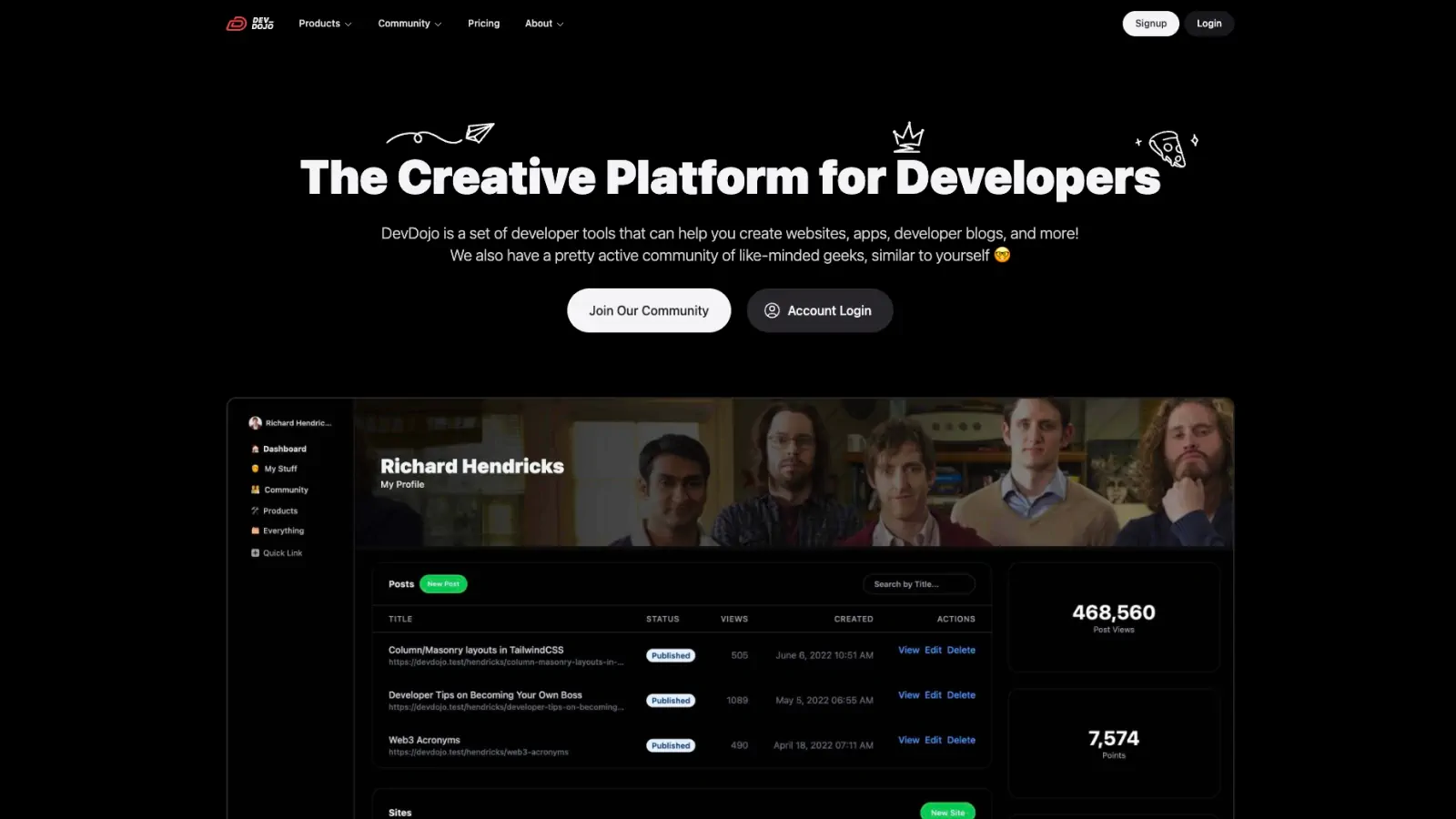Click Published badge for Column/Masonry layouts post
The height and width of the screenshot is (819, 1456).
coord(671,655)
